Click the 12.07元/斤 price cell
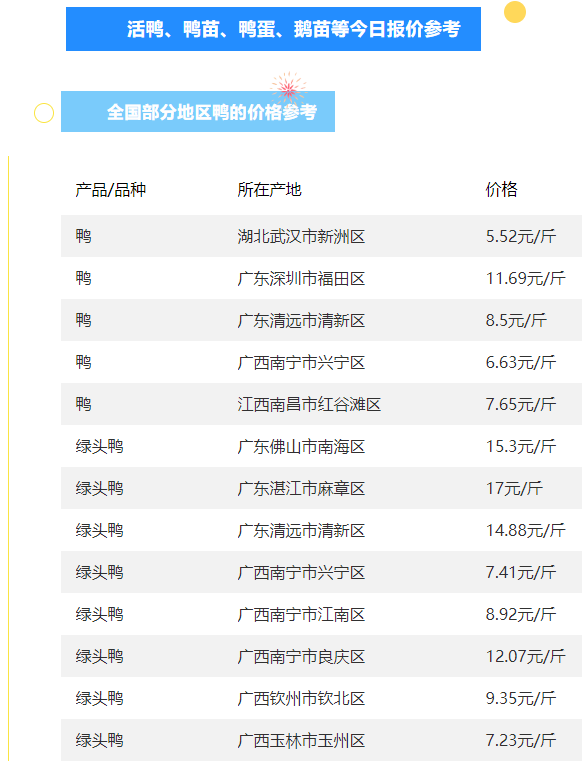 [526, 656]
